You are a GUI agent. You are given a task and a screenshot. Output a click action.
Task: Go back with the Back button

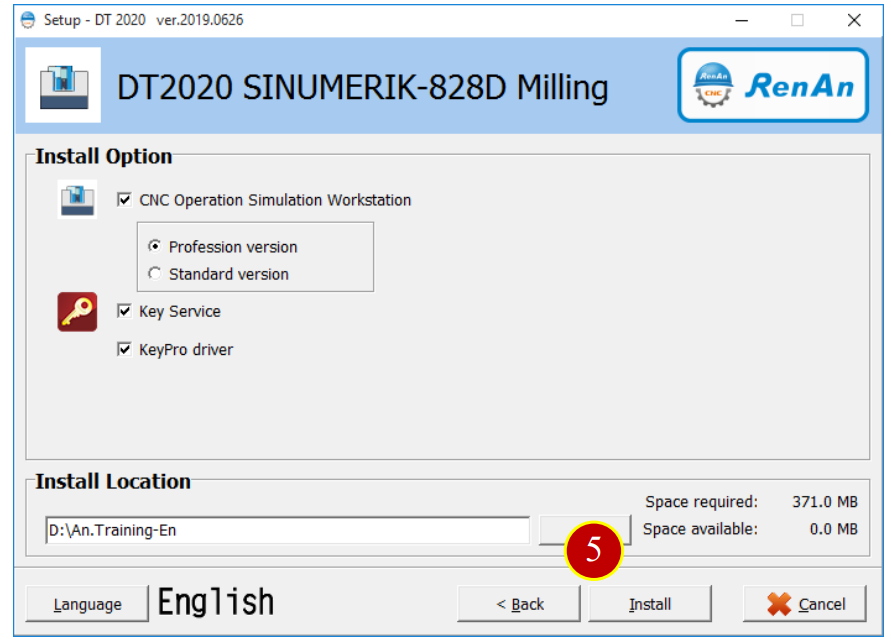point(519,604)
